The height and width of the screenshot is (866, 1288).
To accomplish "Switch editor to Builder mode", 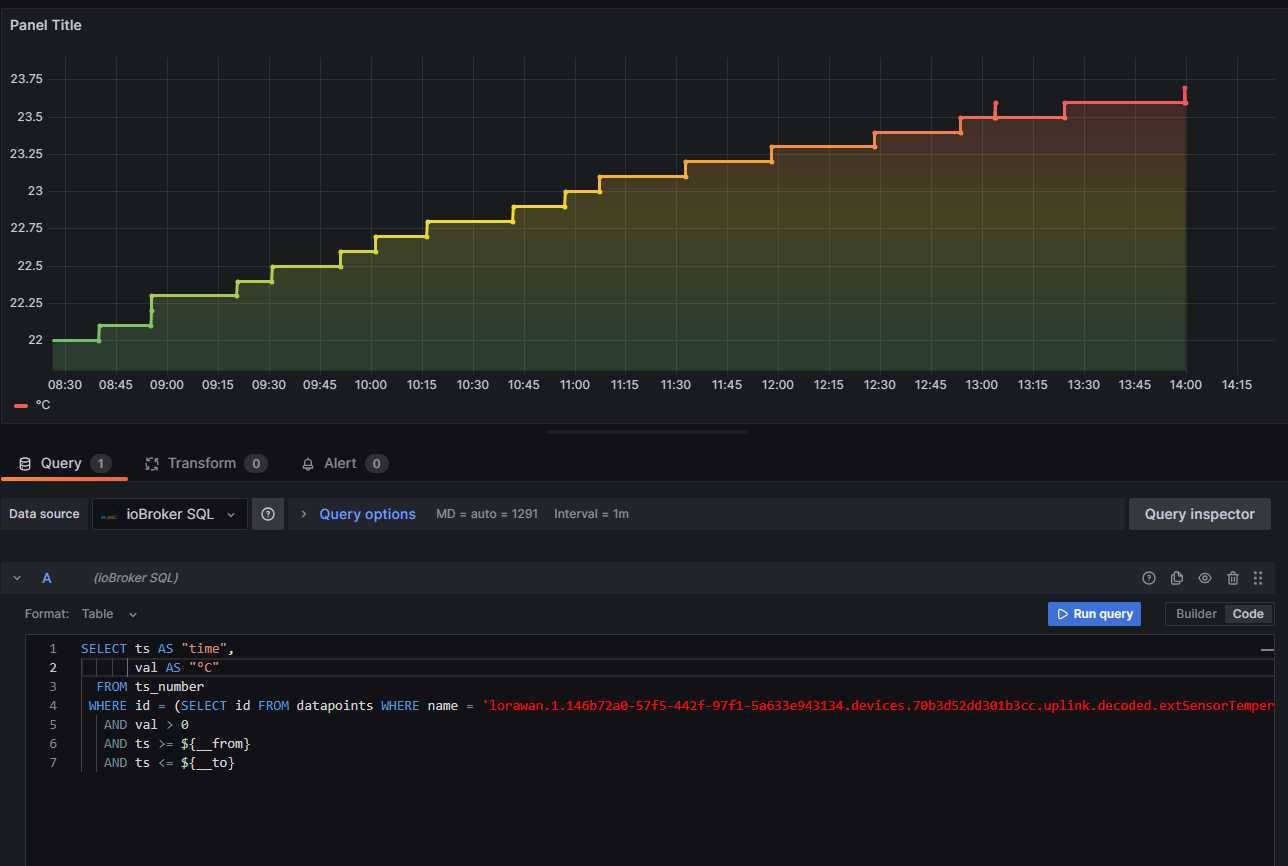I will coord(1196,614).
